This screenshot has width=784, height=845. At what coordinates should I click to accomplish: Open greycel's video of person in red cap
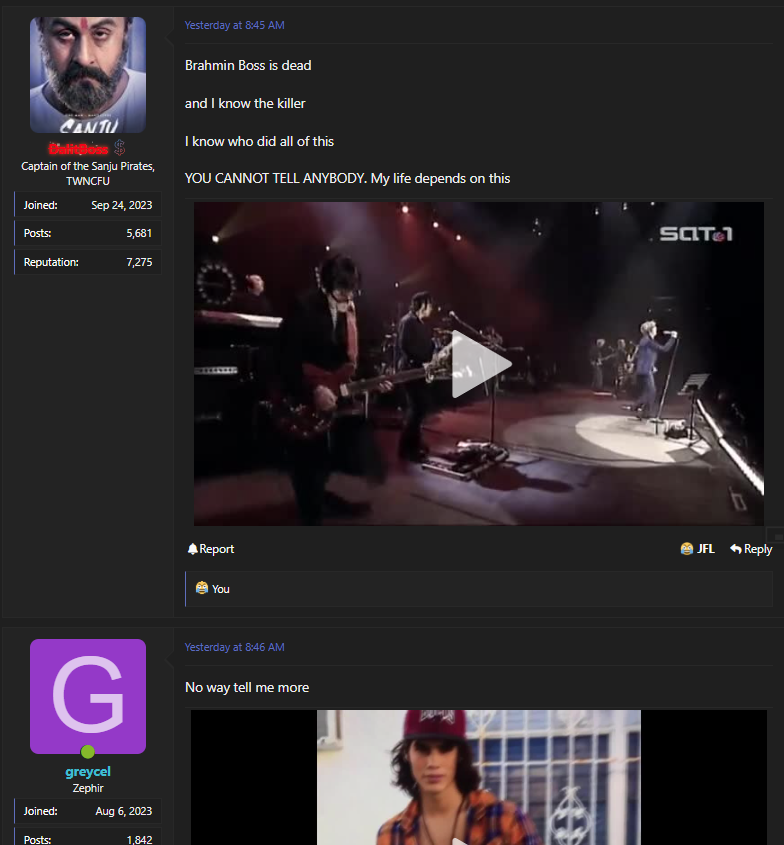coord(478,777)
